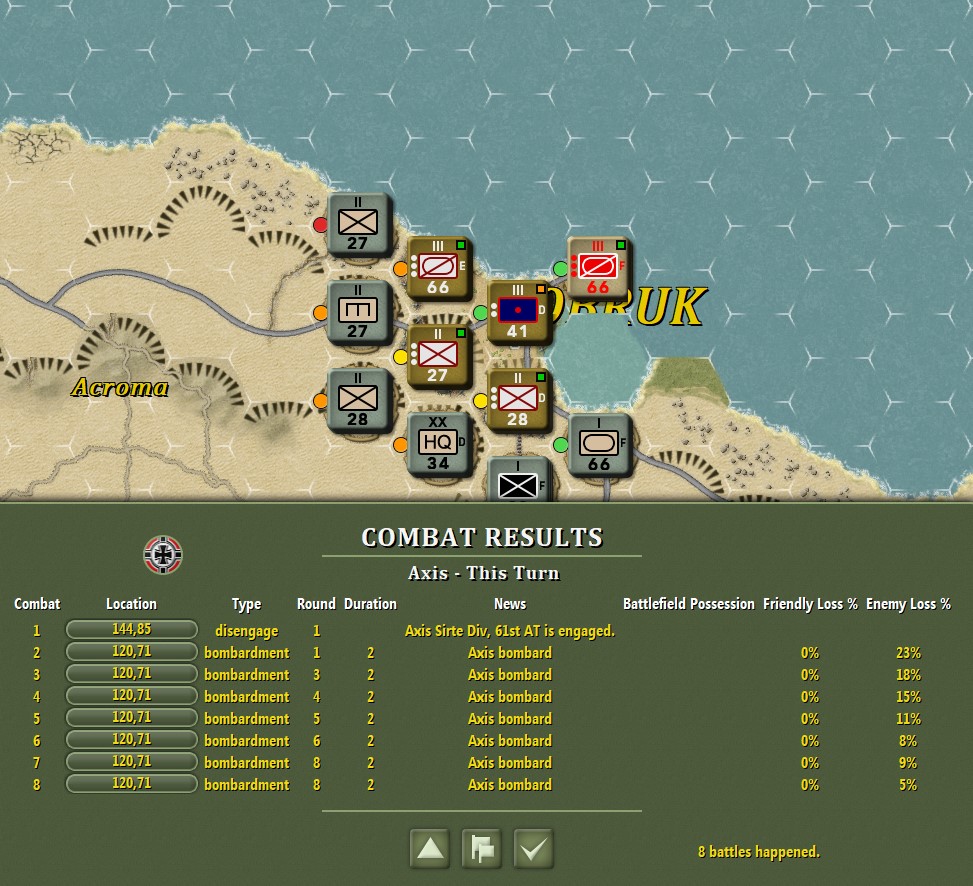Select grey infantry unit 27 near the coast
This screenshot has height=886, width=973.
tap(359, 225)
